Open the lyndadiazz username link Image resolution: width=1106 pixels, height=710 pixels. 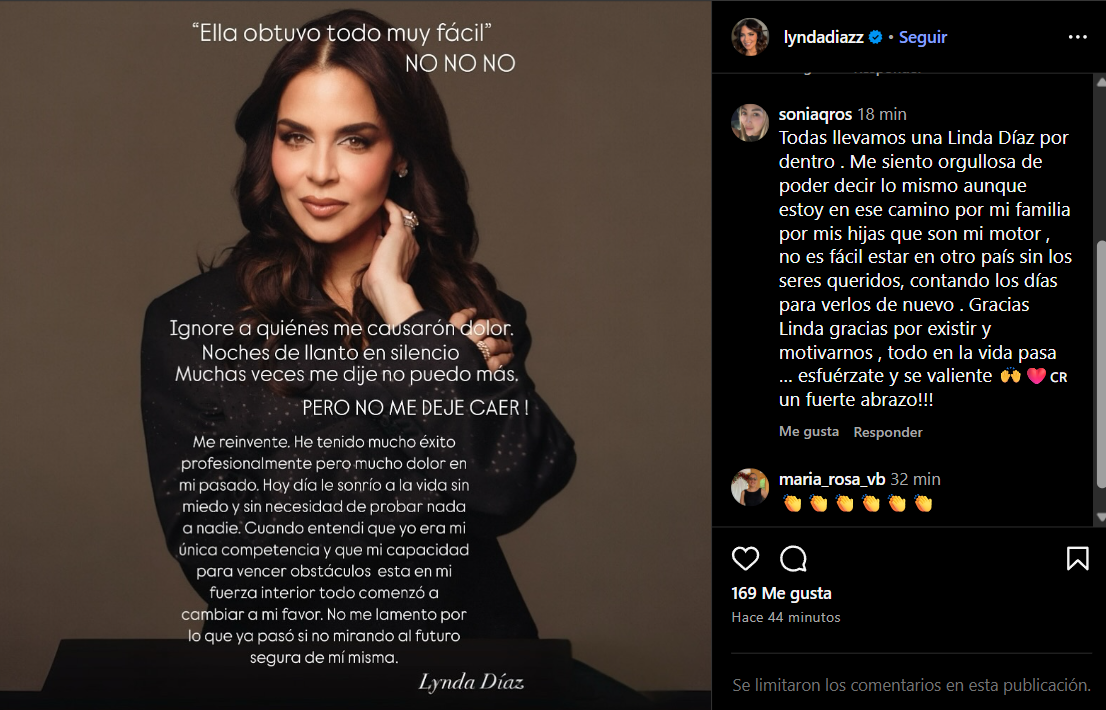pyautogui.click(x=823, y=37)
